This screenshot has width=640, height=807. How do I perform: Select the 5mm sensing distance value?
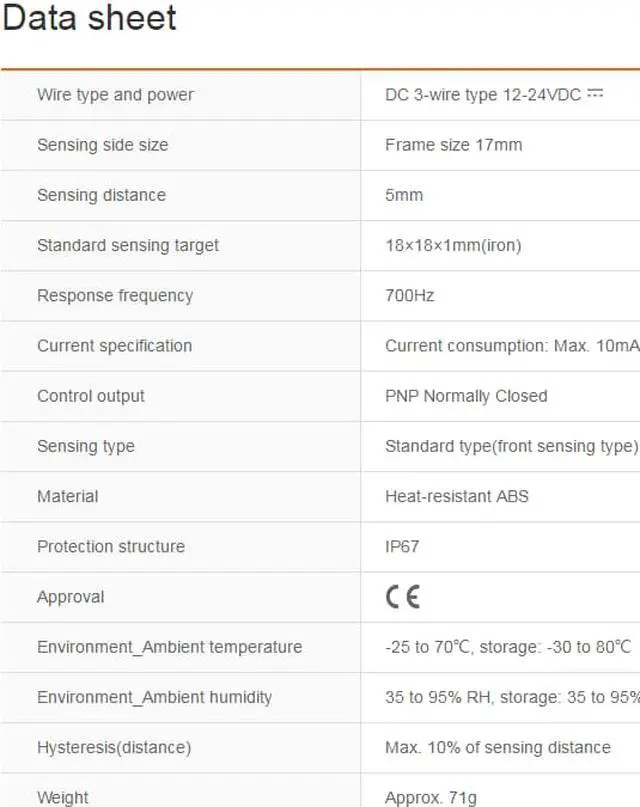tap(404, 195)
